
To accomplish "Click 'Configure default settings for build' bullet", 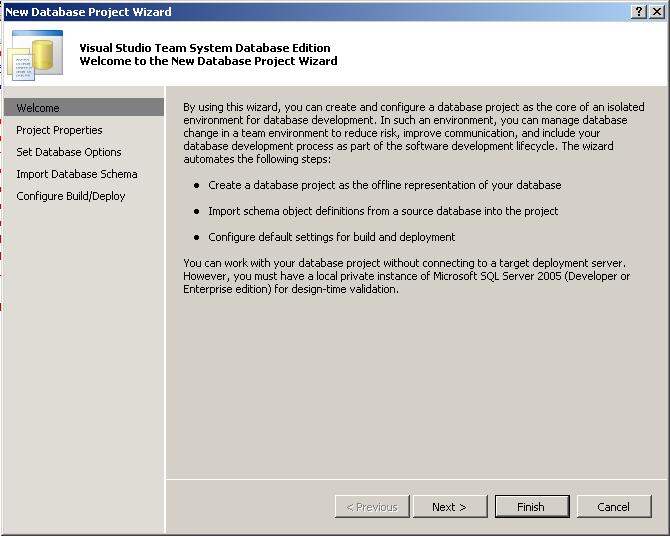I will click(x=332, y=237).
